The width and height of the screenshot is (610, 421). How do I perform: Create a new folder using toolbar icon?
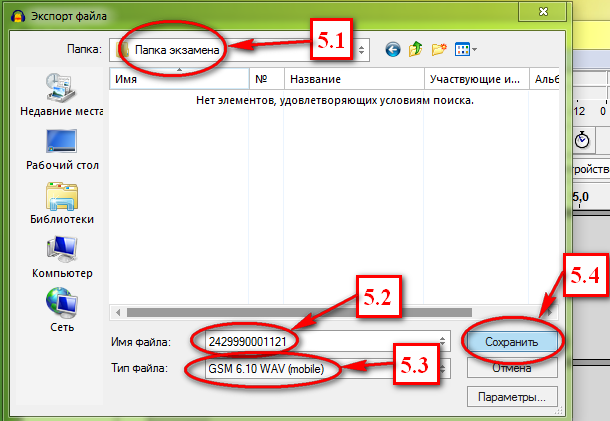(439, 48)
